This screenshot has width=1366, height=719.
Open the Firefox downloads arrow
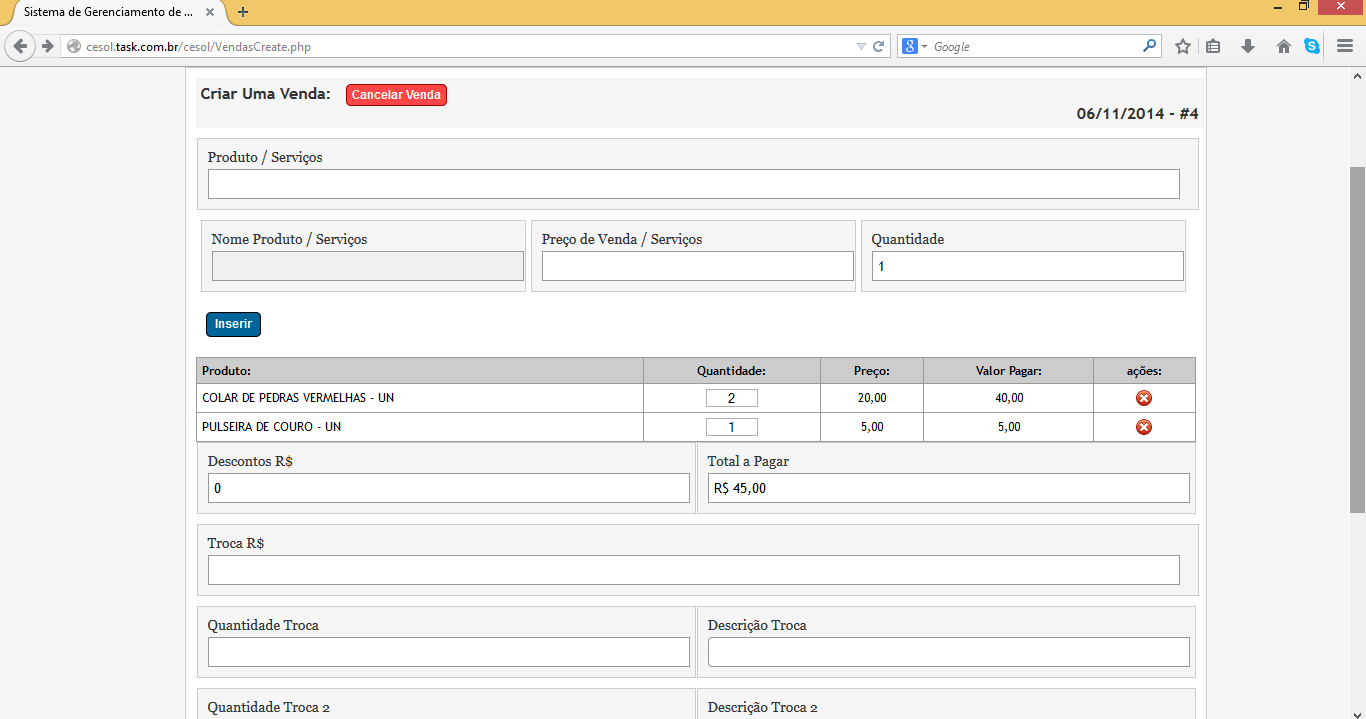(1248, 46)
